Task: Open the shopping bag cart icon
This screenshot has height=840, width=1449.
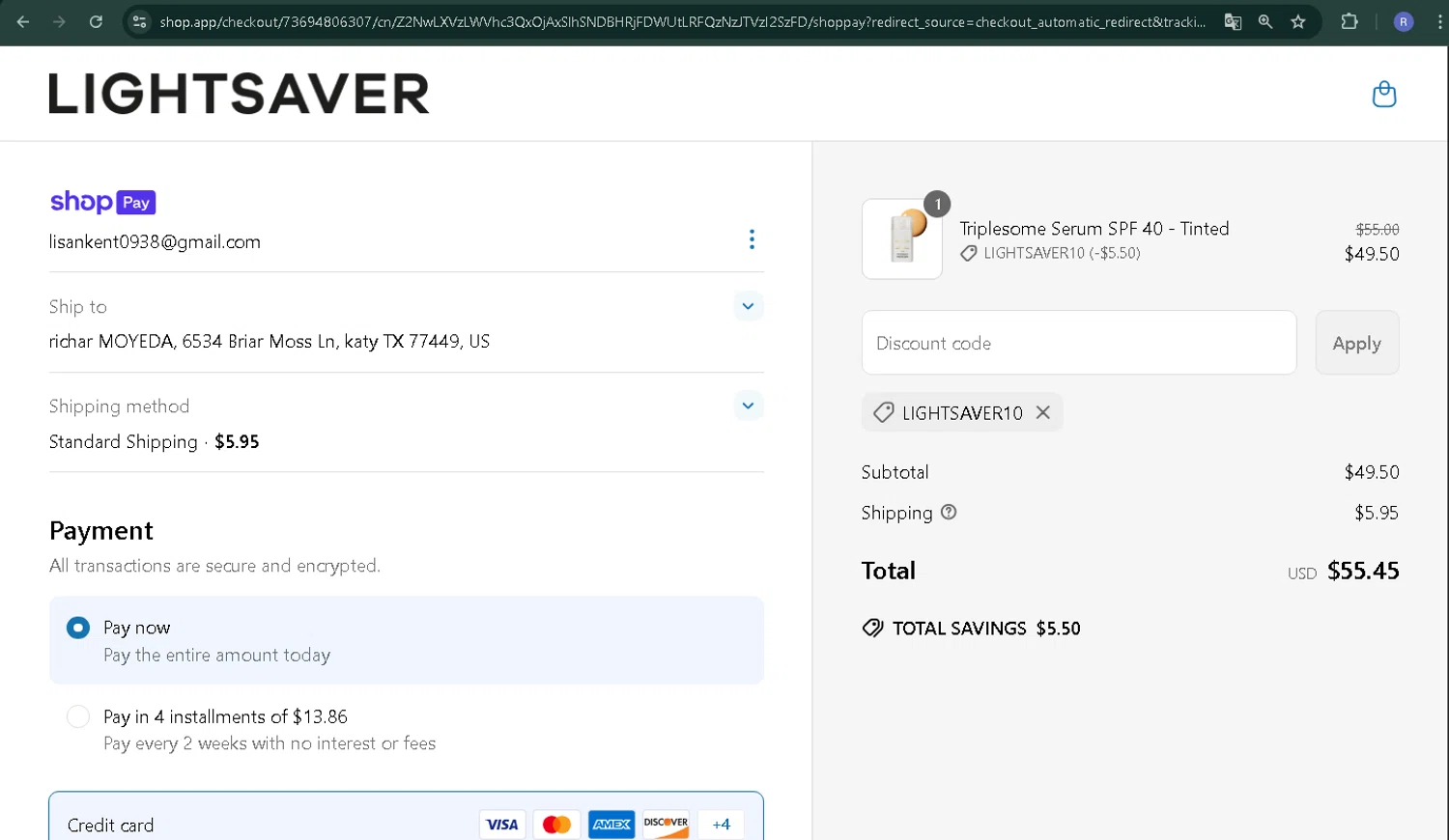Action: point(1384,94)
